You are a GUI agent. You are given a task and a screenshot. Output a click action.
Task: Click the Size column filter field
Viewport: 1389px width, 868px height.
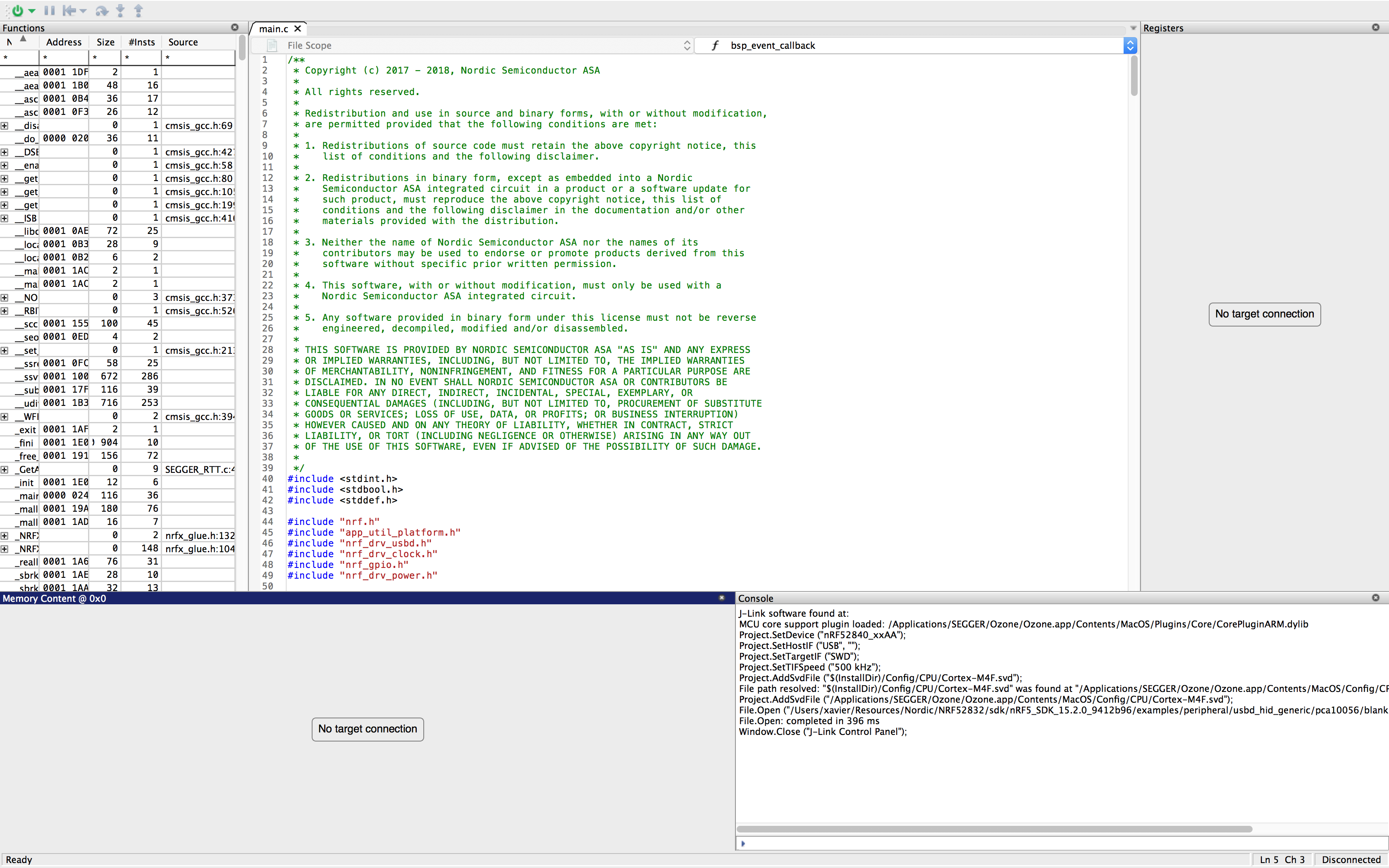pyautogui.click(x=105, y=57)
